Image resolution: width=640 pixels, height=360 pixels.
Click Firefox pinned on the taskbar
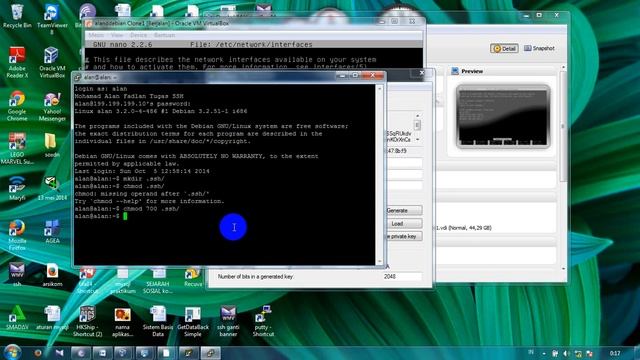tap(38, 353)
